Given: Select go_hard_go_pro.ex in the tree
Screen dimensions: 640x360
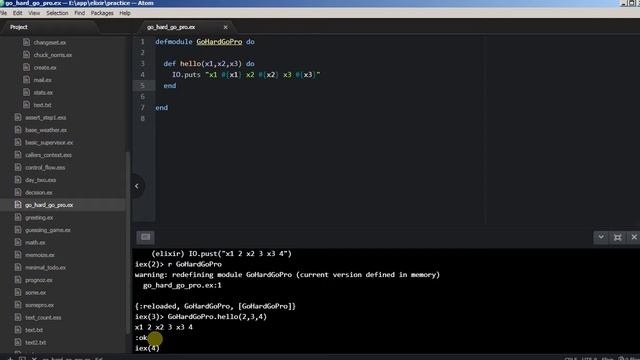Looking at the screenshot, I should tap(49, 205).
